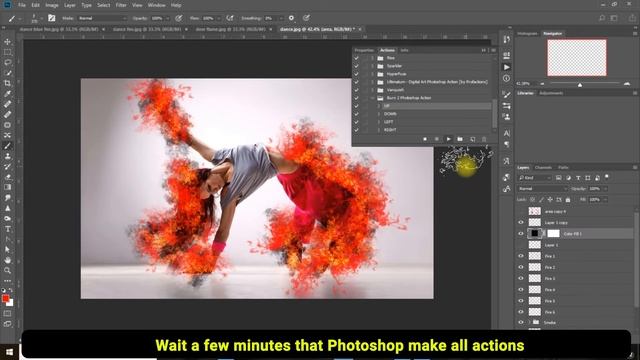The width and height of the screenshot is (640, 360).
Task: Begin recording in Actions panel
Action: tap(437, 139)
